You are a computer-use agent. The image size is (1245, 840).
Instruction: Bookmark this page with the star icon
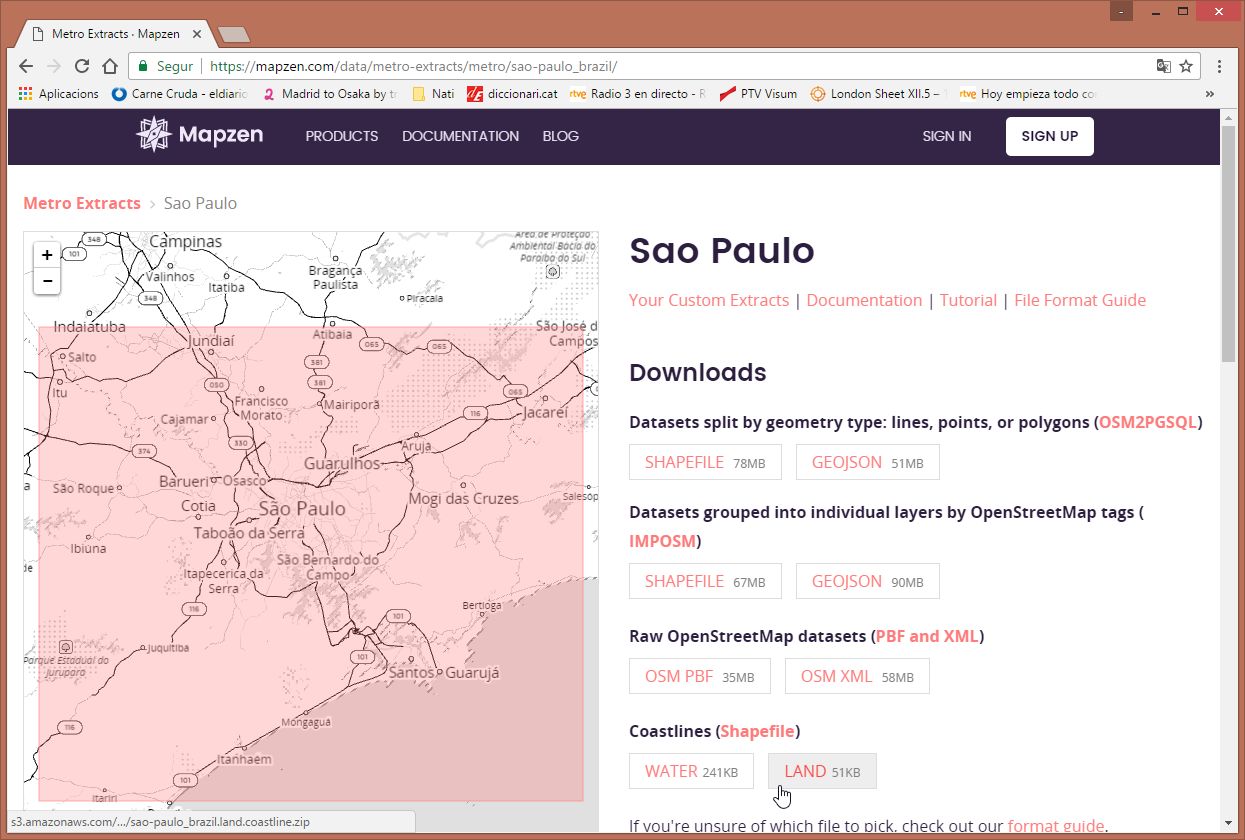[x=1186, y=66]
